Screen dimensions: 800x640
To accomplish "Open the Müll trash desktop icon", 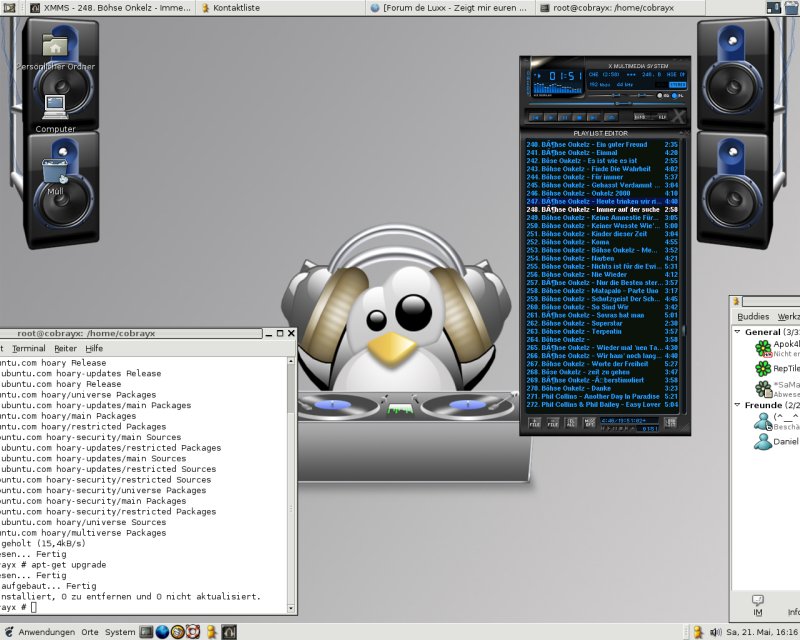I will click(x=55, y=177).
